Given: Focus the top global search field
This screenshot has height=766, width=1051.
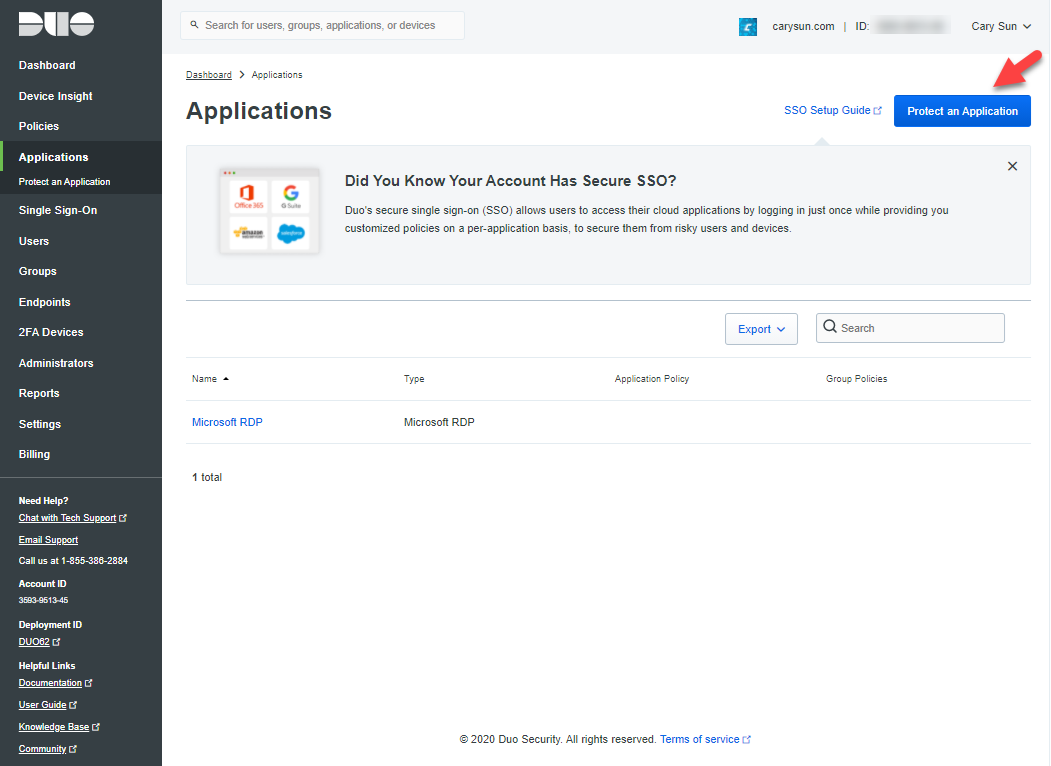Looking at the screenshot, I should pyautogui.click(x=322, y=25).
